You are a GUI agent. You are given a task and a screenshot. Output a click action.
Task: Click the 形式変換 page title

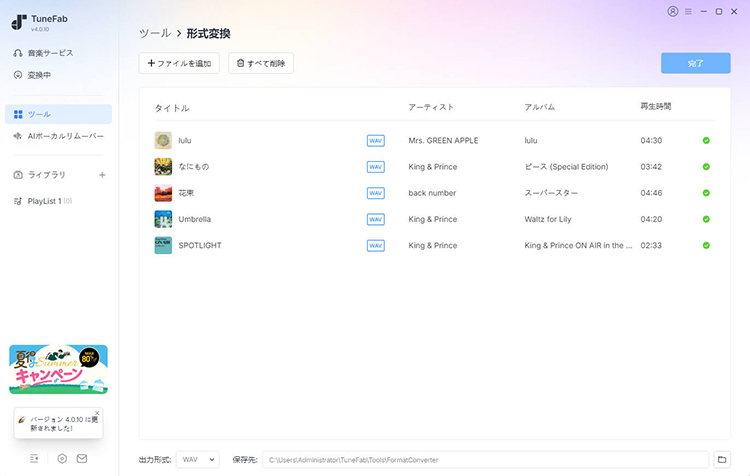[x=209, y=33]
